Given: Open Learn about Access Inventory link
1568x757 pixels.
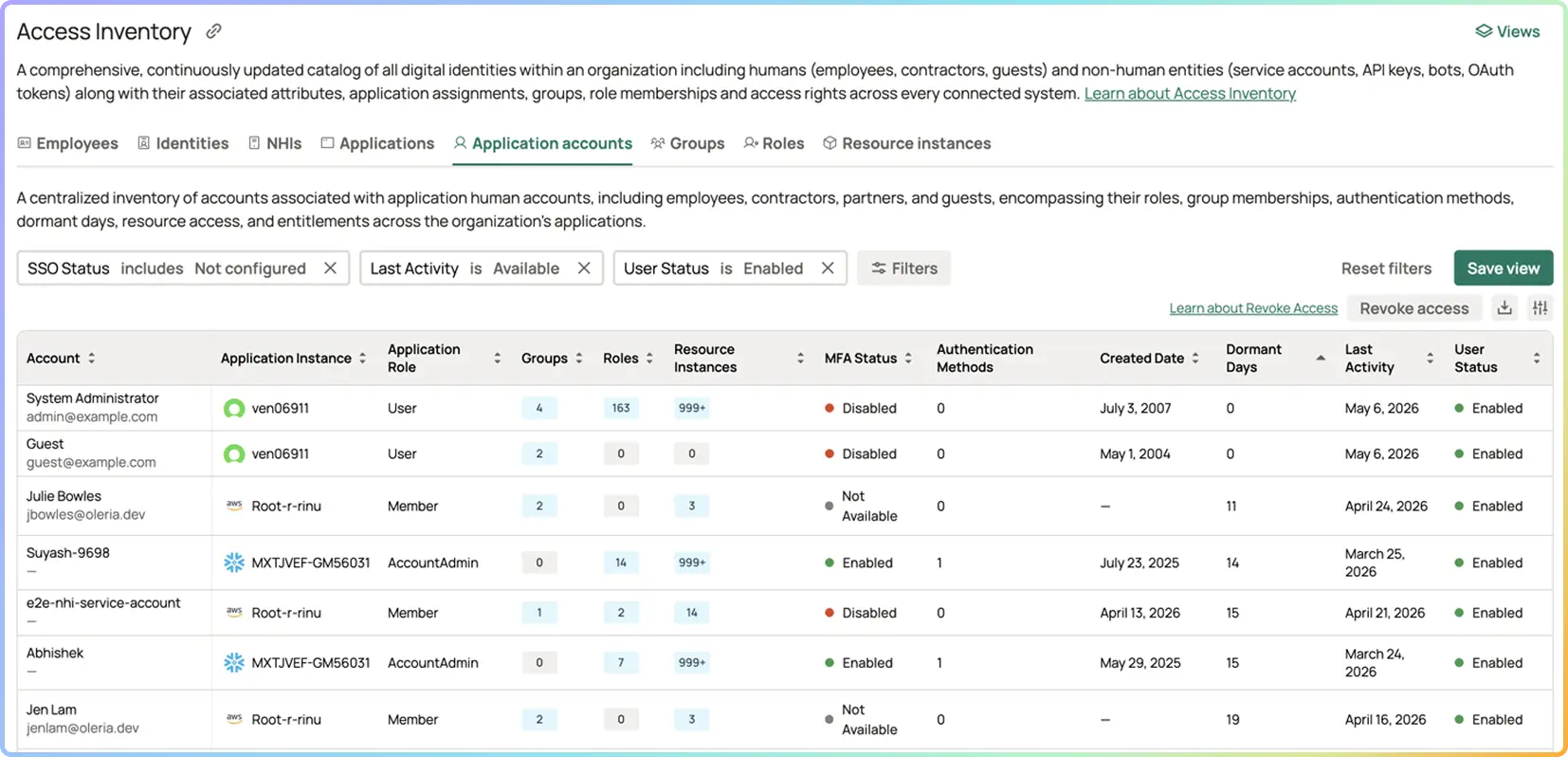Looking at the screenshot, I should point(1190,93).
